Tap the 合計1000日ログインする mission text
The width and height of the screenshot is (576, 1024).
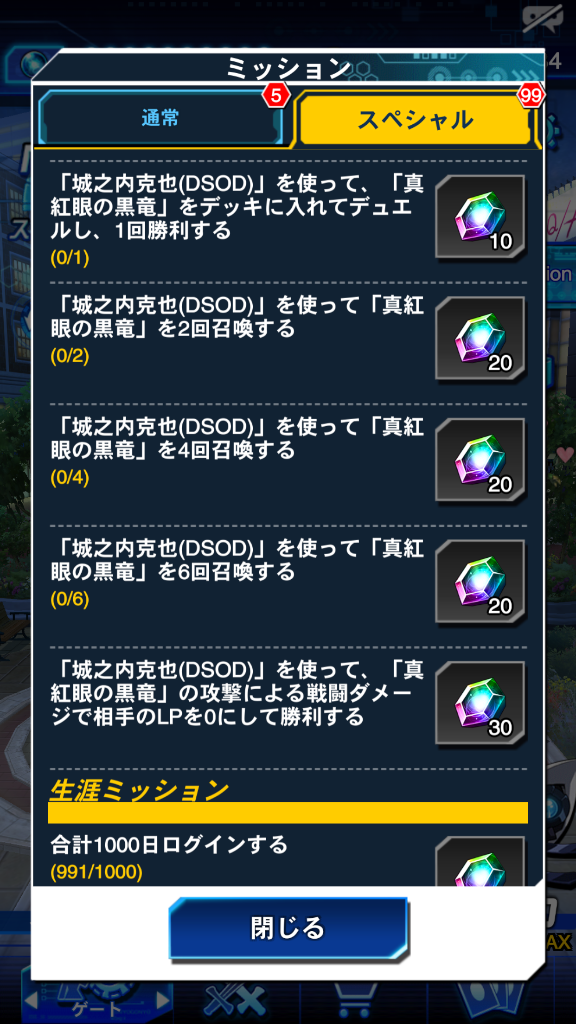coord(169,845)
